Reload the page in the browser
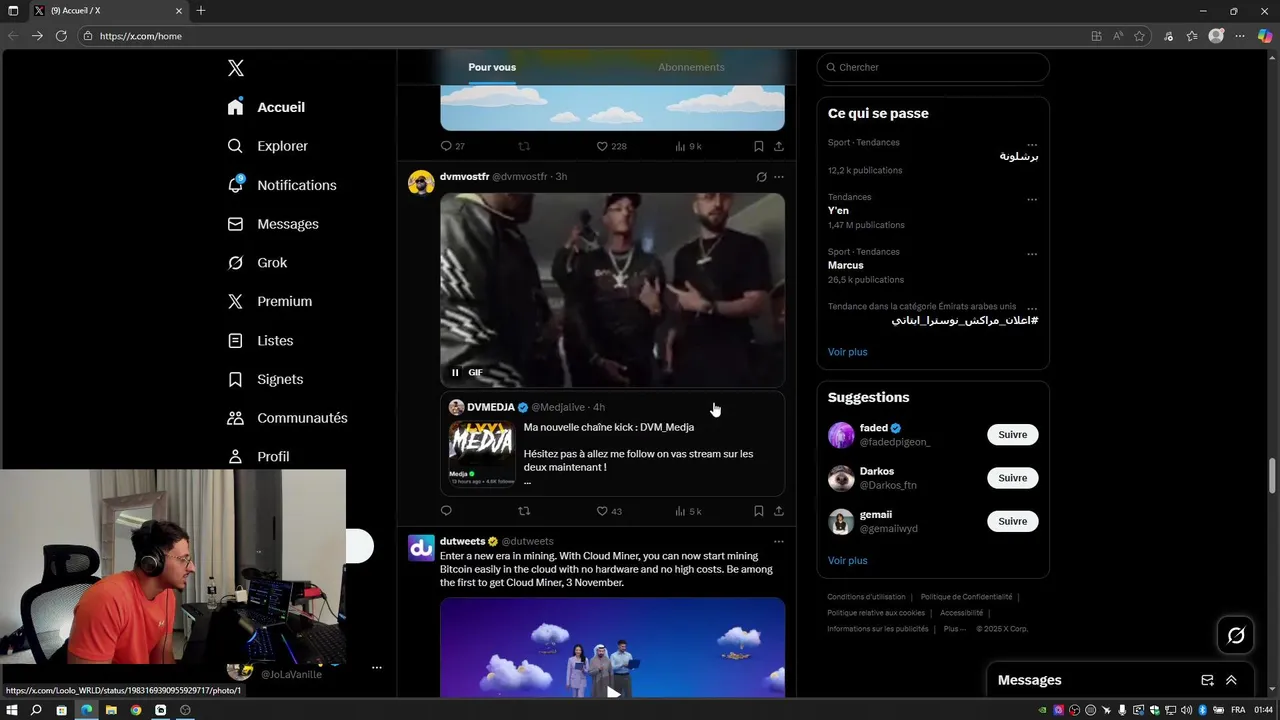Viewport: 1280px width, 720px height. tap(61, 36)
